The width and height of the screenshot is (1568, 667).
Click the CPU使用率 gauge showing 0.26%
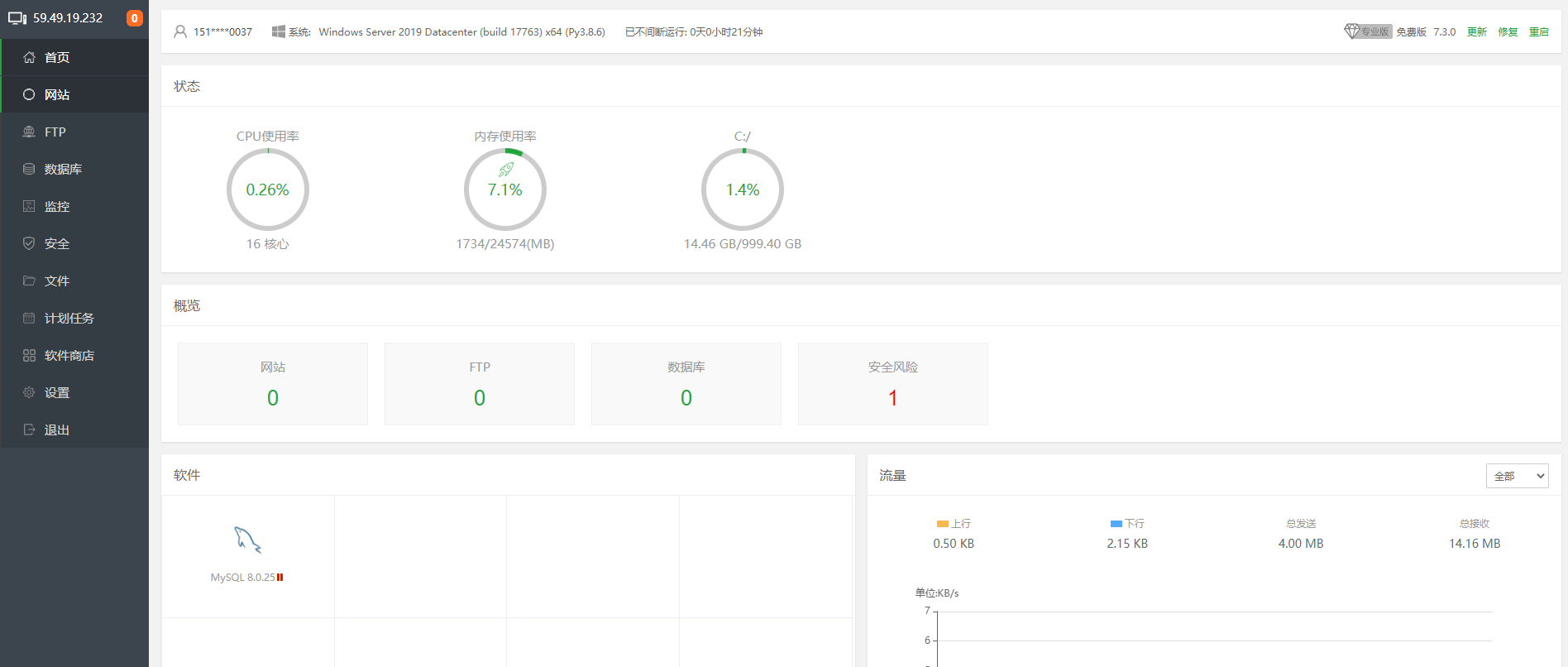(268, 190)
